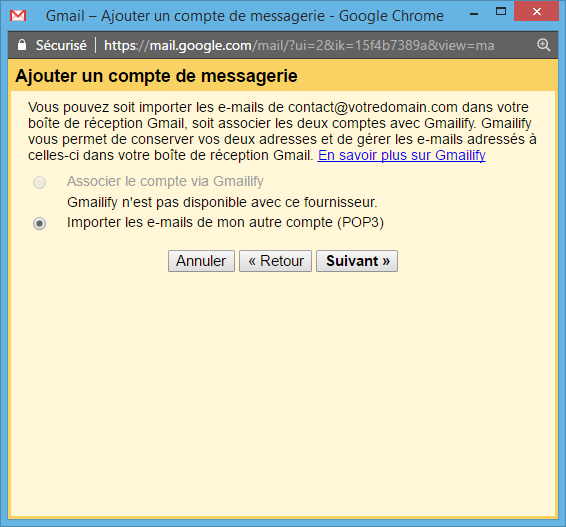Minimize the Gmail popup window
Image resolution: width=566 pixels, height=527 pixels.
[474, 14]
